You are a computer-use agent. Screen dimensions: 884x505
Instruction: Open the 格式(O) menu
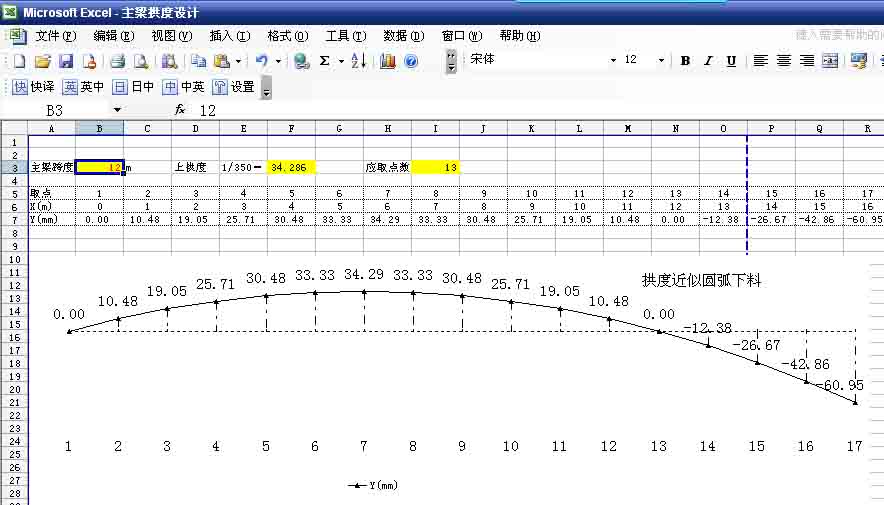(288, 36)
